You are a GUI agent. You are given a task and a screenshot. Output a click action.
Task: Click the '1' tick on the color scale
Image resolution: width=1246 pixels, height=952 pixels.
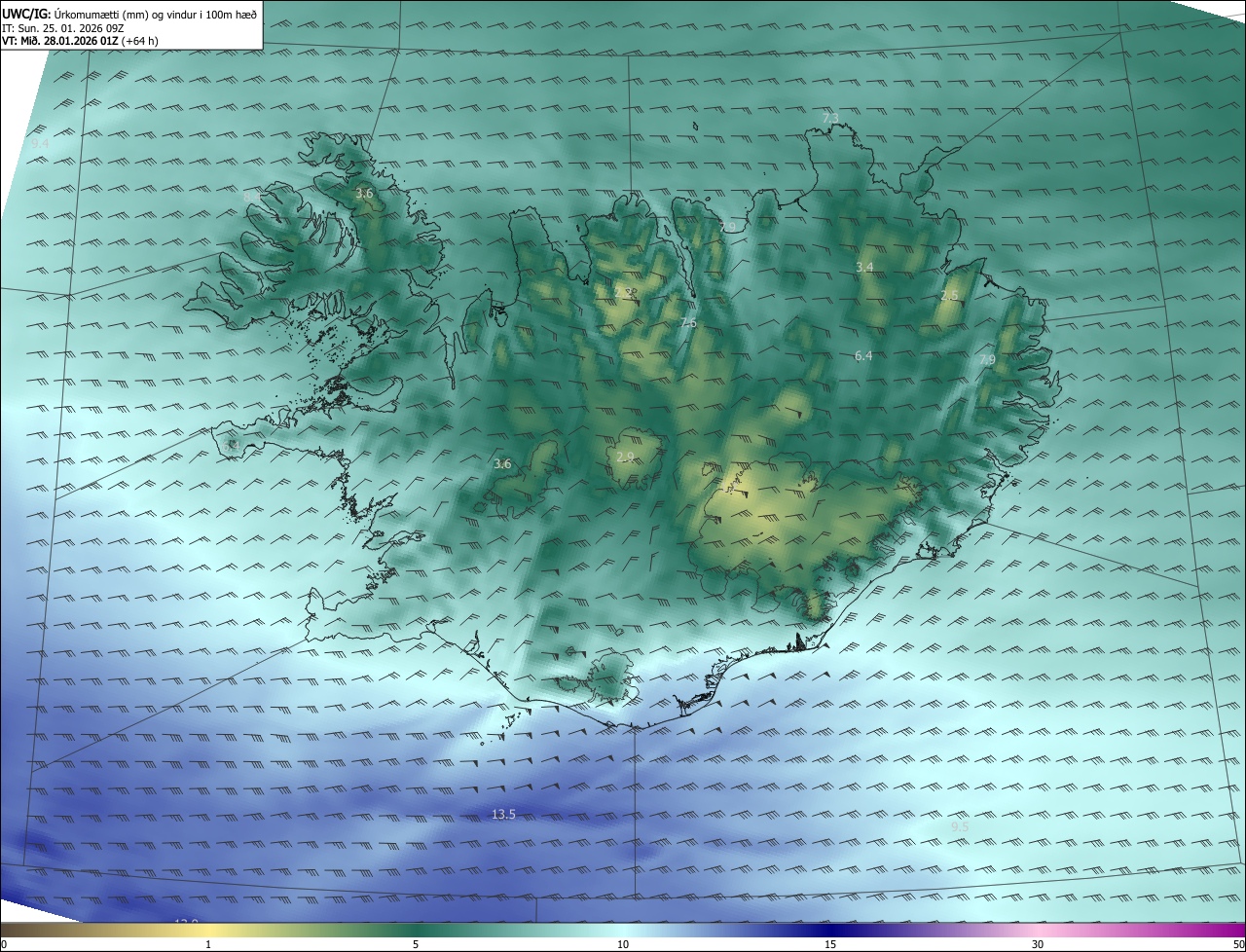click(x=208, y=944)
